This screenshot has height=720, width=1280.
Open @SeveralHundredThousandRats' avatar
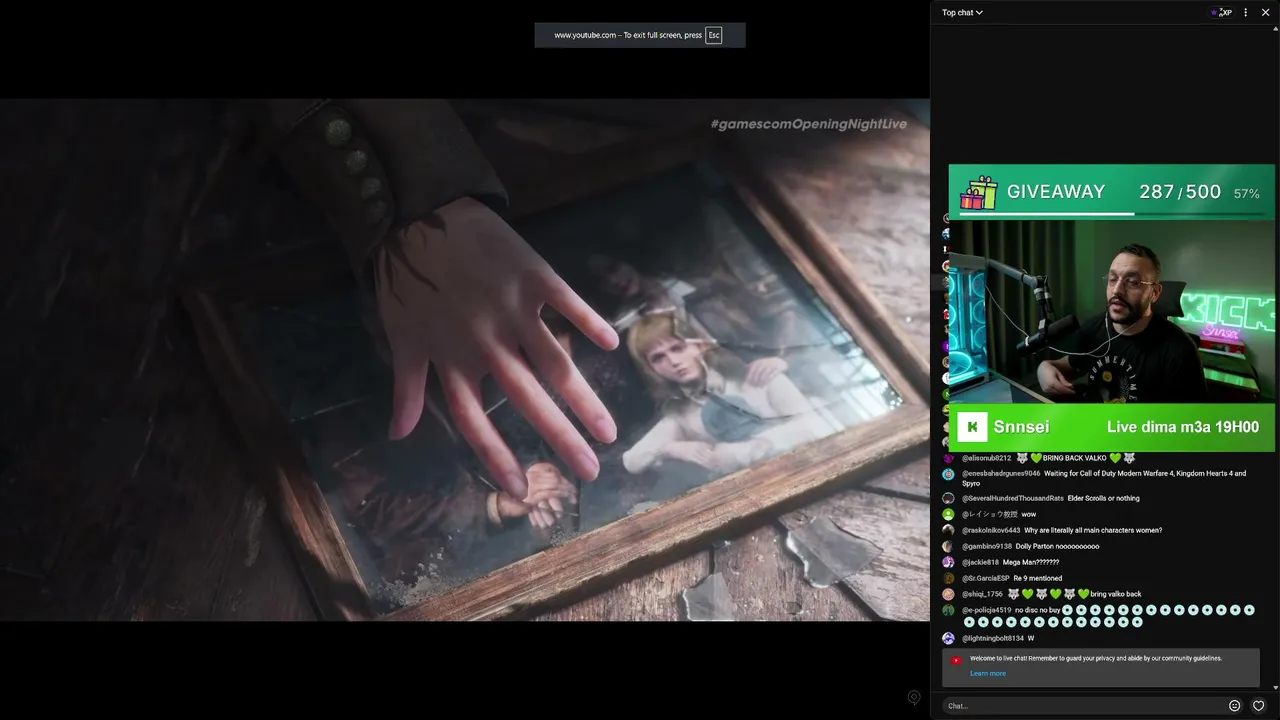click(948, 498)
